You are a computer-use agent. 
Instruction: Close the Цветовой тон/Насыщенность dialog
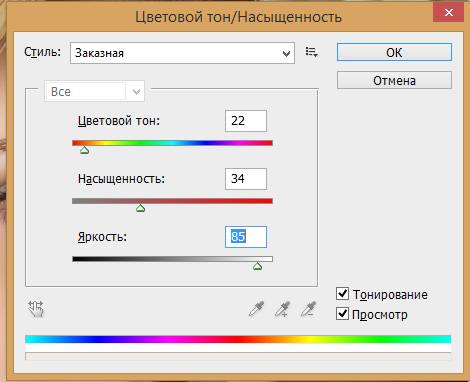pyautogui.click(x=449, y=13)
